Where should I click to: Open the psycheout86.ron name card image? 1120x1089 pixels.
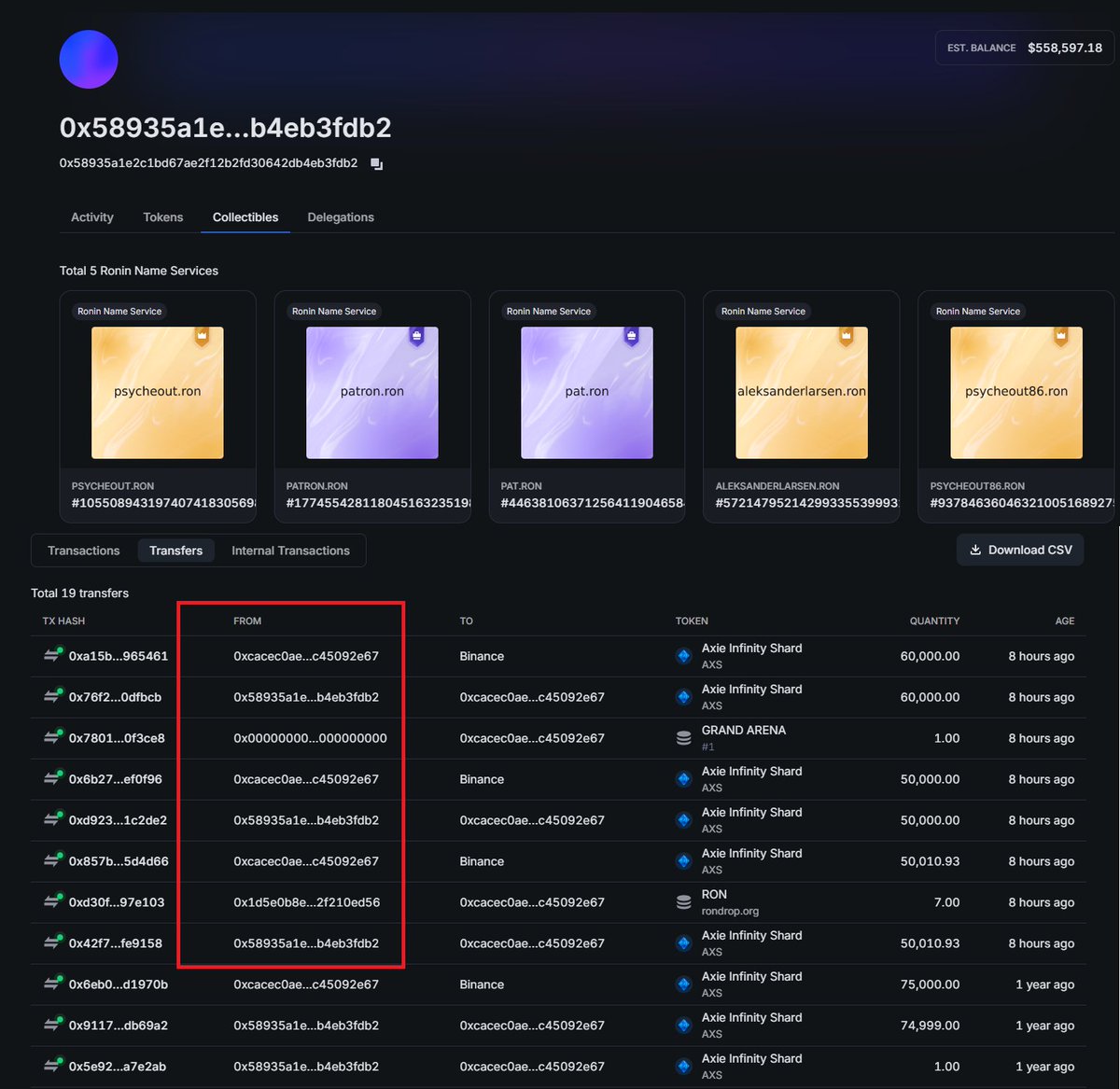point(1016,392)
